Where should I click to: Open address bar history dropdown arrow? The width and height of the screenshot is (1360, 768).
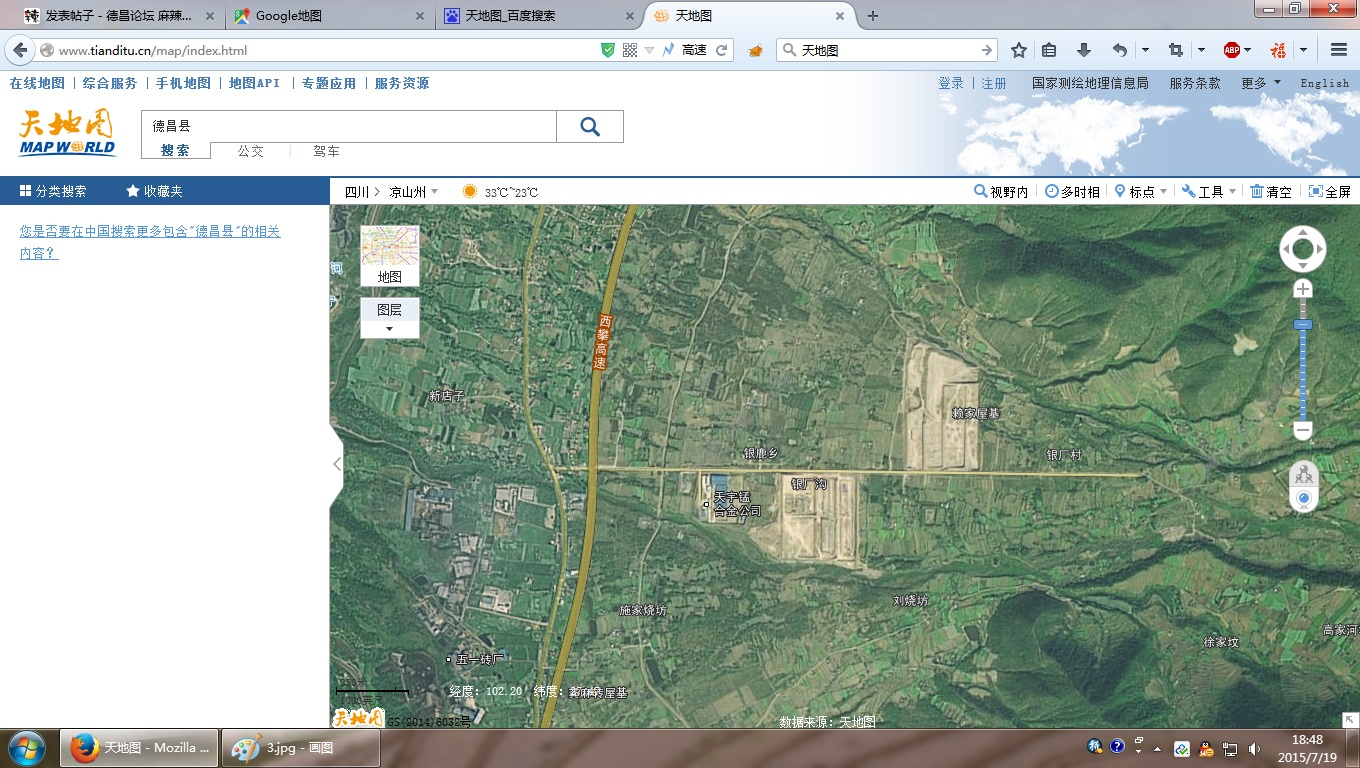click(x=649, y=50)
